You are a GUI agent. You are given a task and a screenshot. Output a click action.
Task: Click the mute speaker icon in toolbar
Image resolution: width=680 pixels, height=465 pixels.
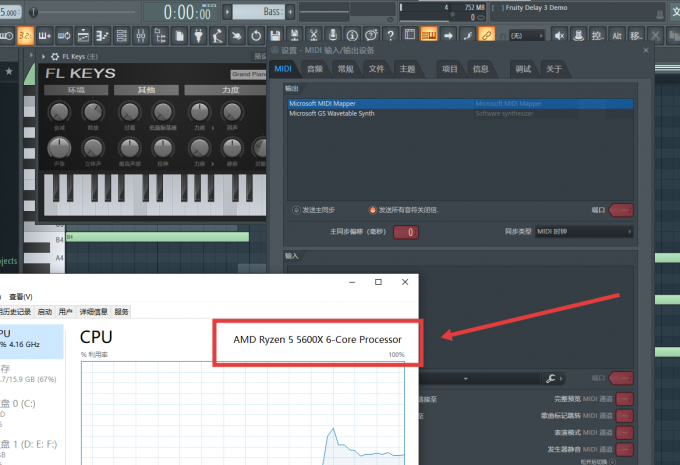(559, 35)
